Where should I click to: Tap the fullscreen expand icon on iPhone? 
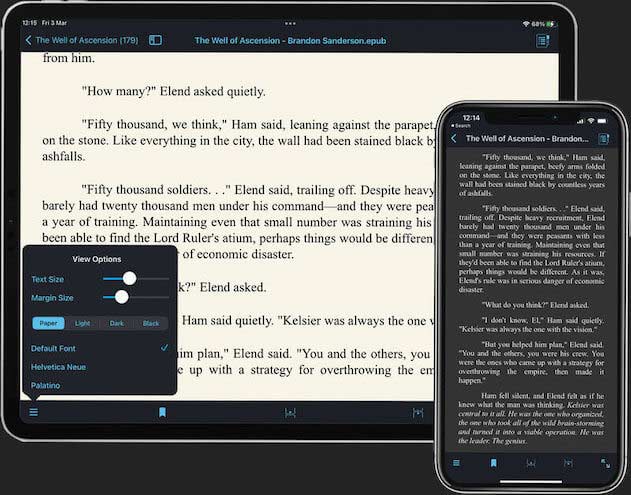click(x=605, y=463)
